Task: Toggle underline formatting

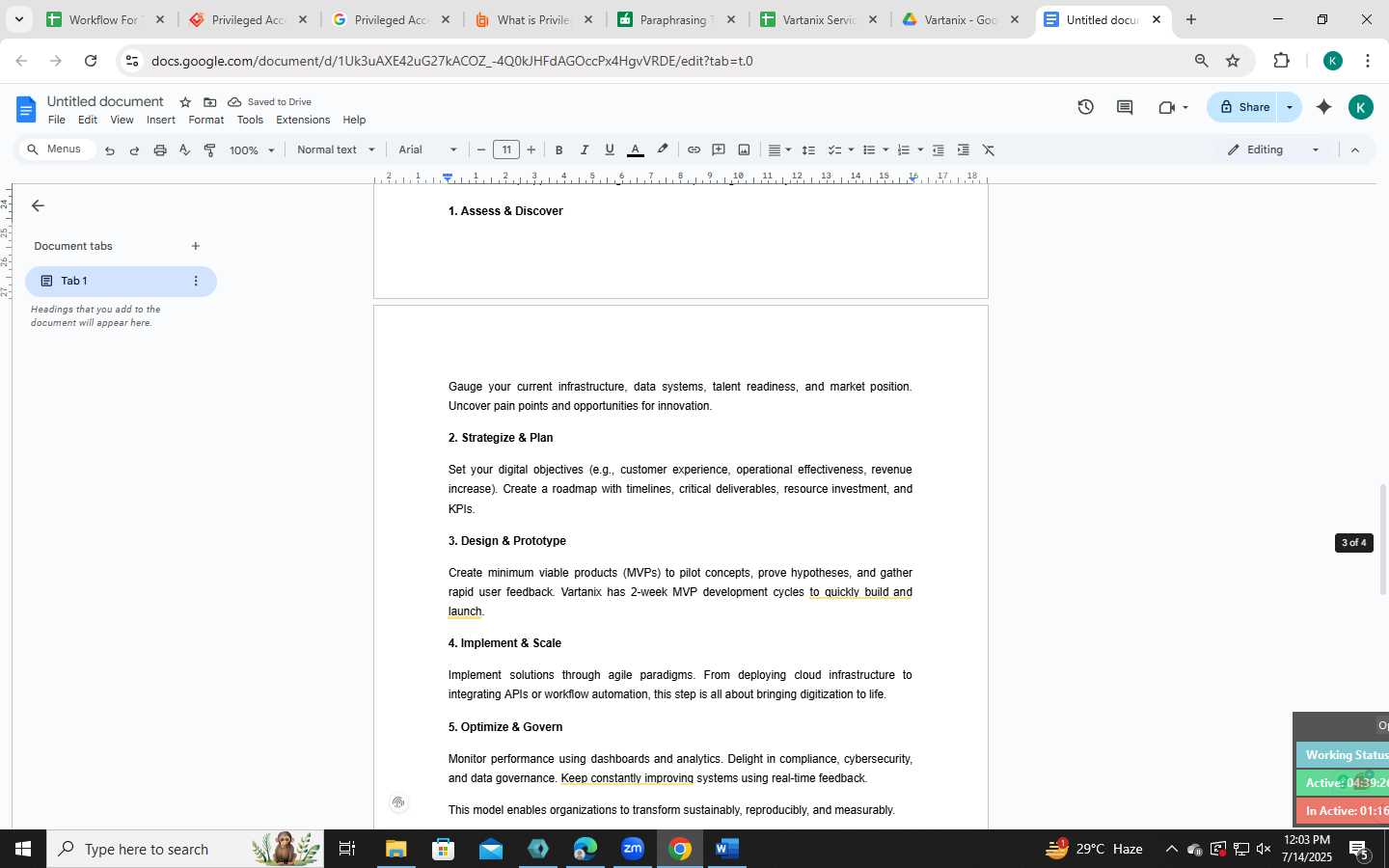Action: (x=609, y=150)
